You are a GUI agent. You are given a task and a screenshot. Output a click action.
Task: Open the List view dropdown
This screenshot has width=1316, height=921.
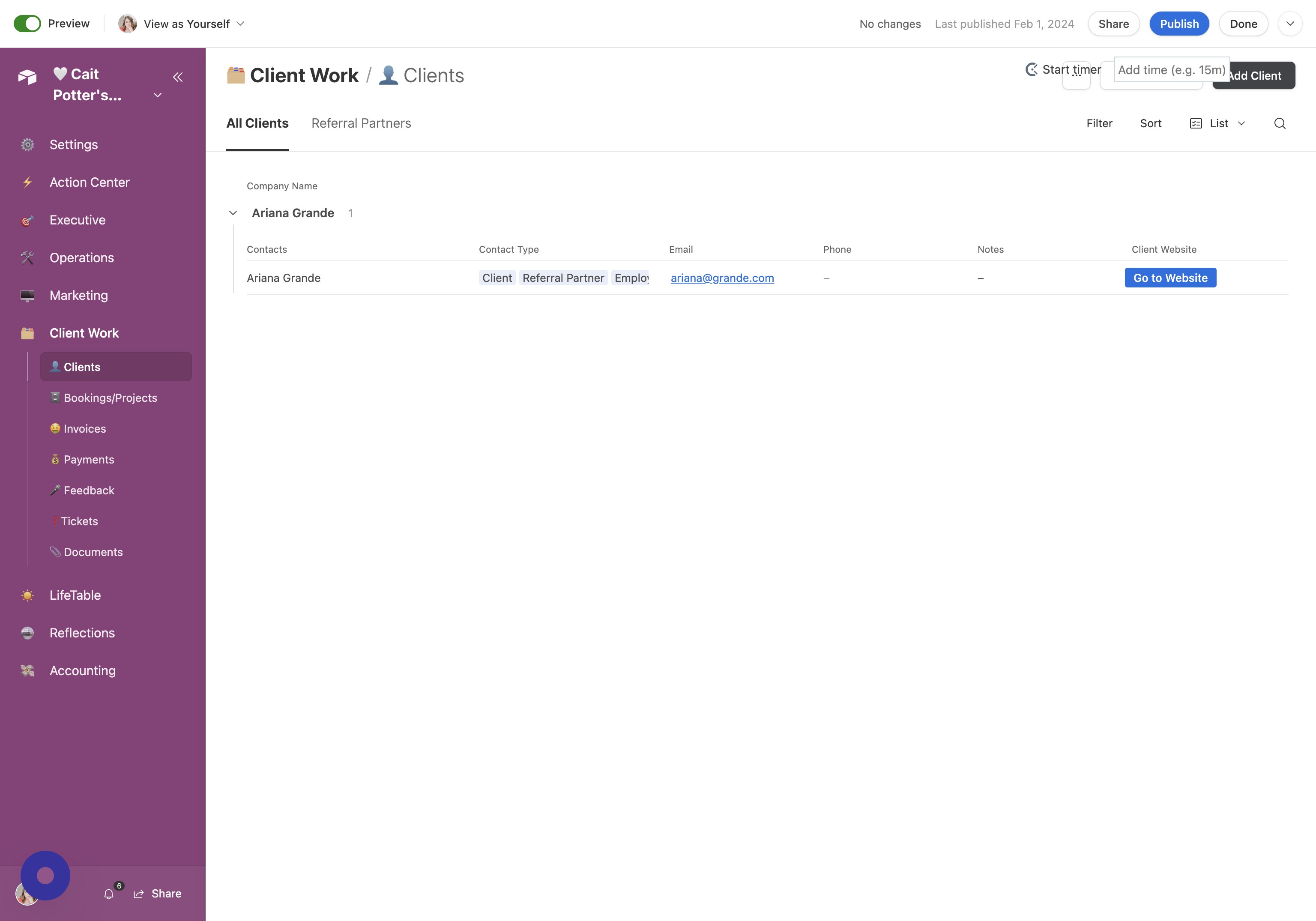(1218, 123)
